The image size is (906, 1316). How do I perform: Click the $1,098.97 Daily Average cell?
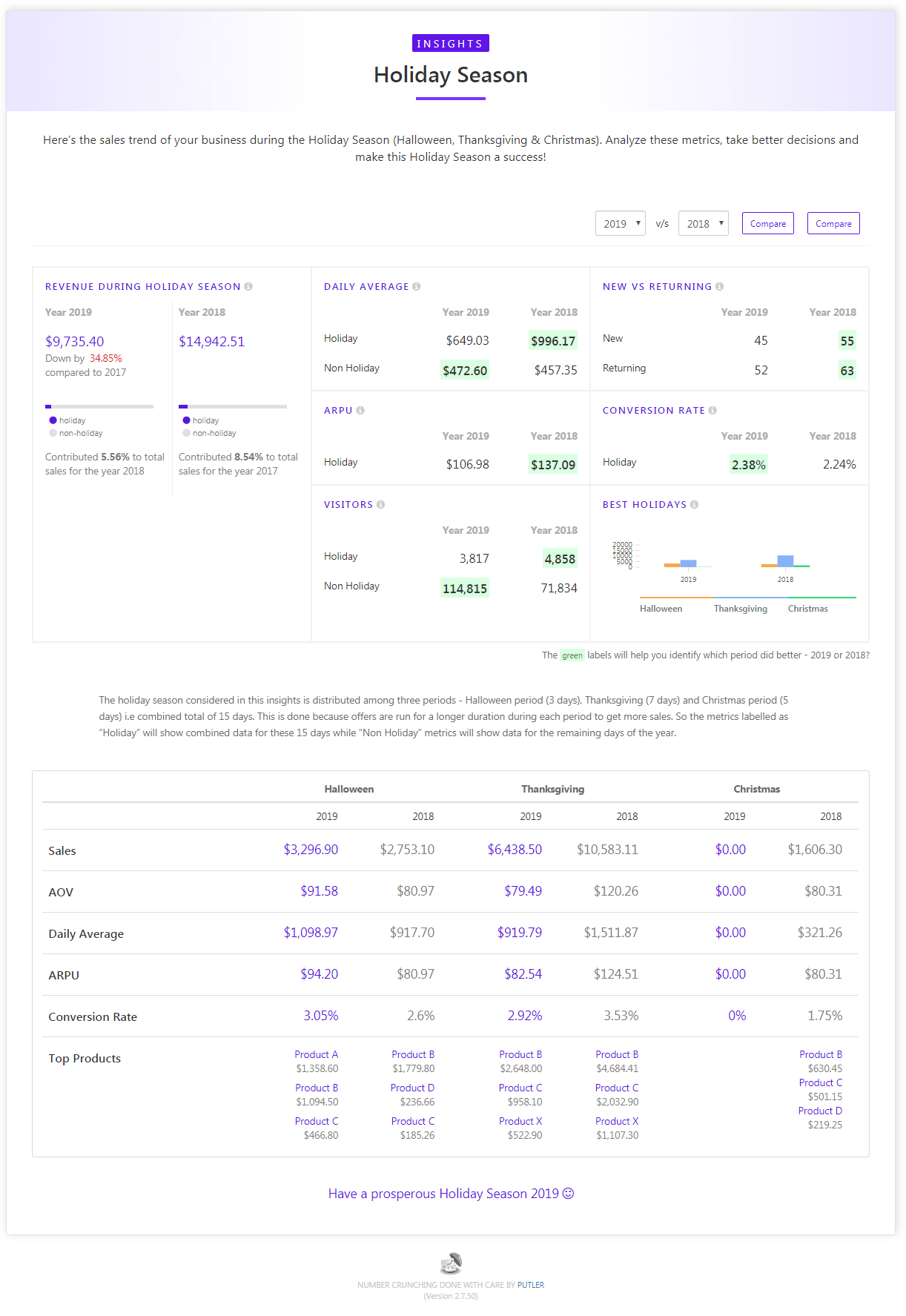pyautogui.click(x=311, y=933)
